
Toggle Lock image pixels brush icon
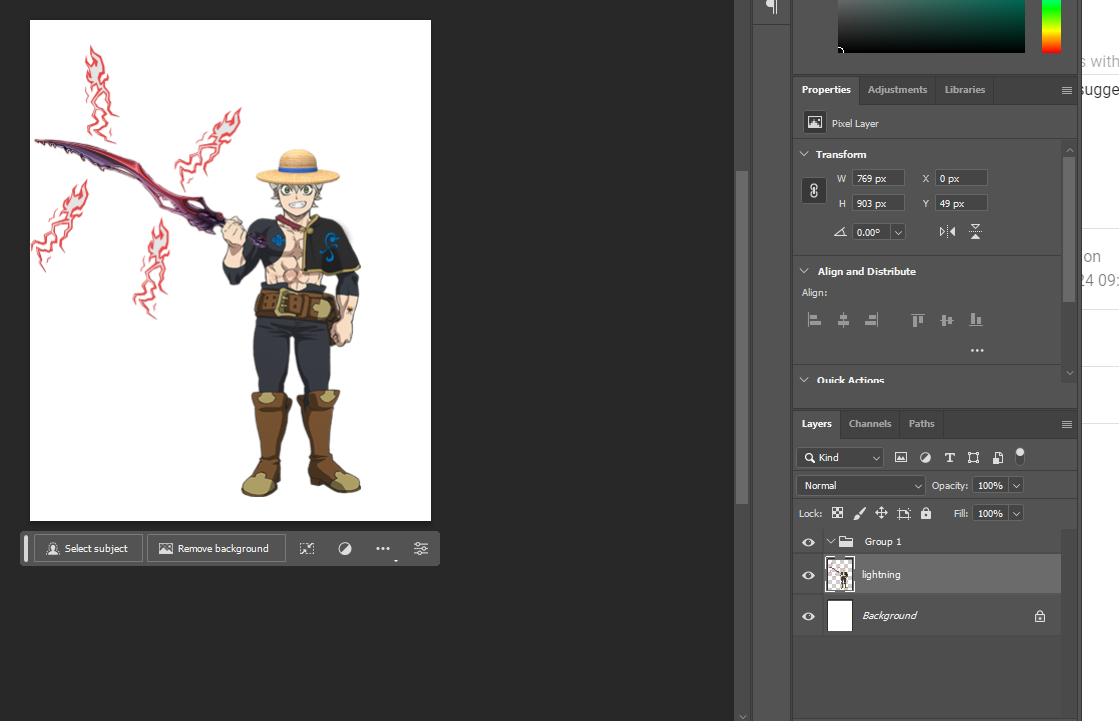click(x=860, y=513)
